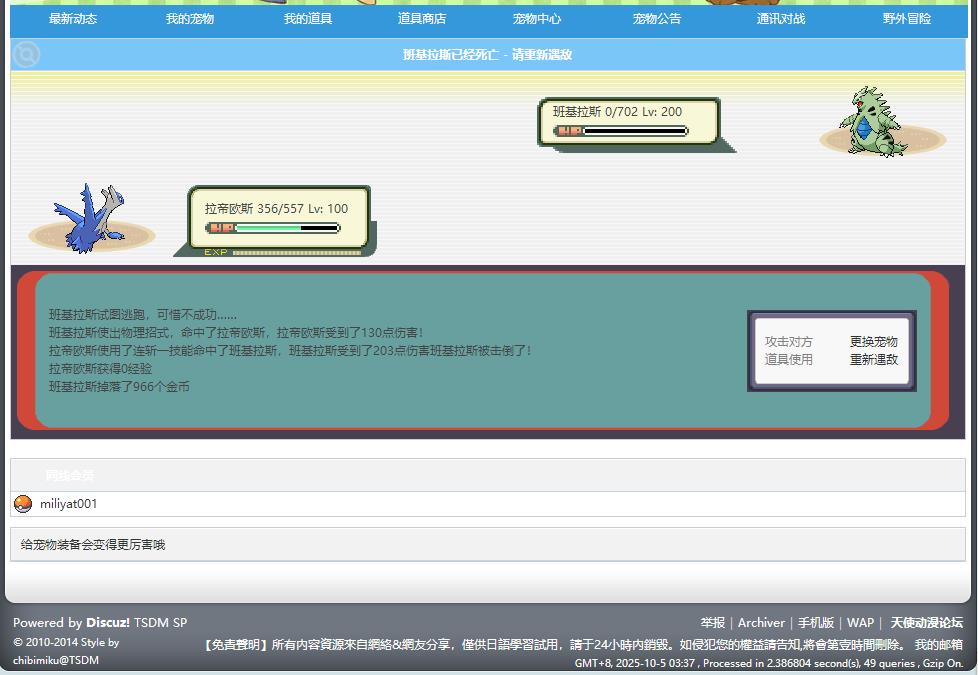Click the faint circular icon in the light-blue status bar
Screen dimensions: 978x675
tap(26, 54)
